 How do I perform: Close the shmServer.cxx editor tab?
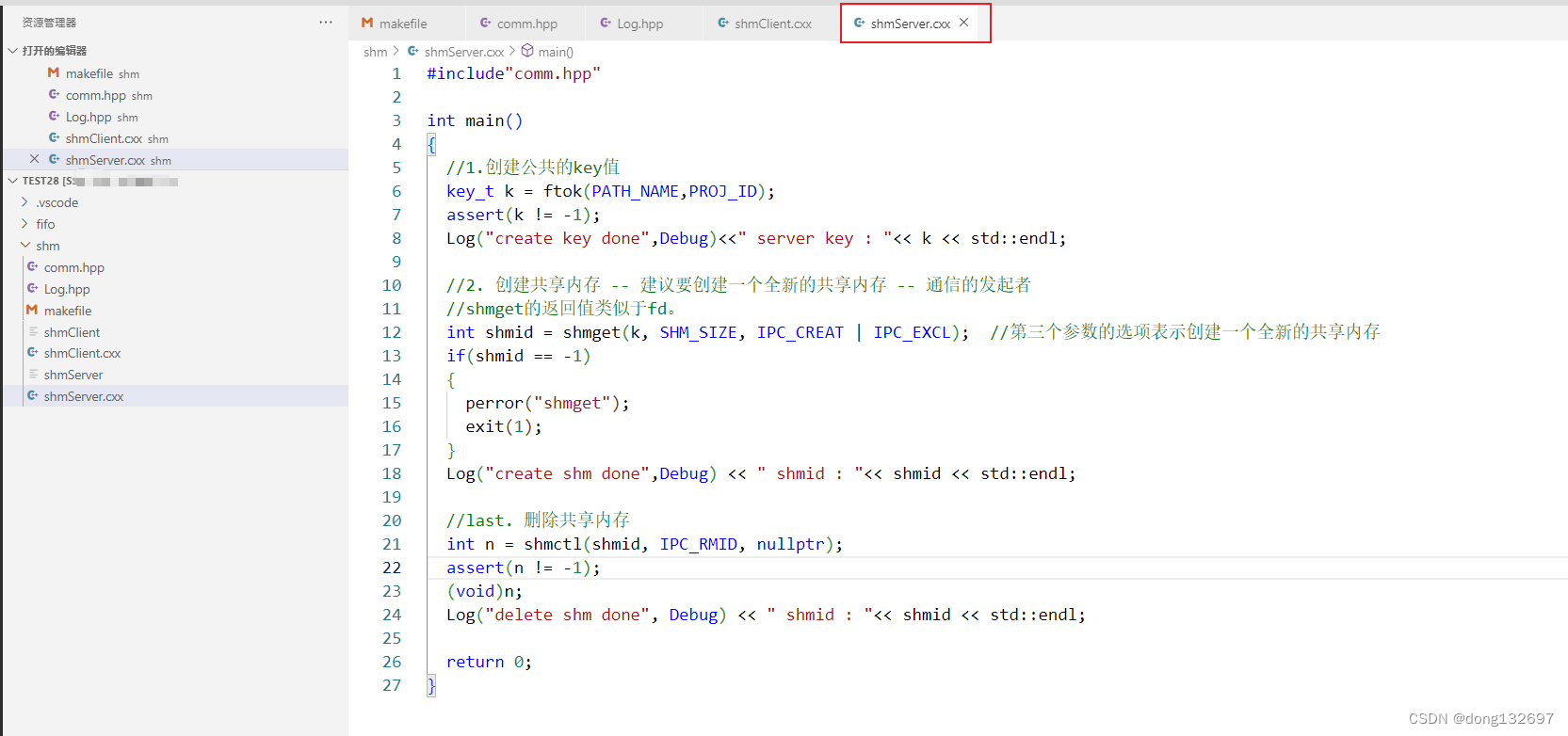[963, 23]
